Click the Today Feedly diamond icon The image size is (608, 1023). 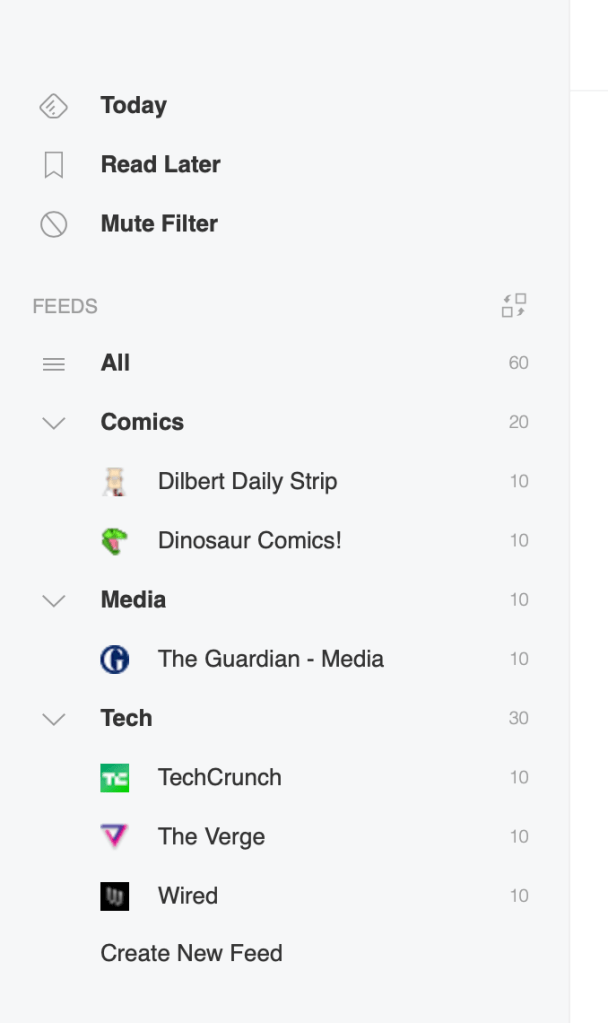point(53,106)
